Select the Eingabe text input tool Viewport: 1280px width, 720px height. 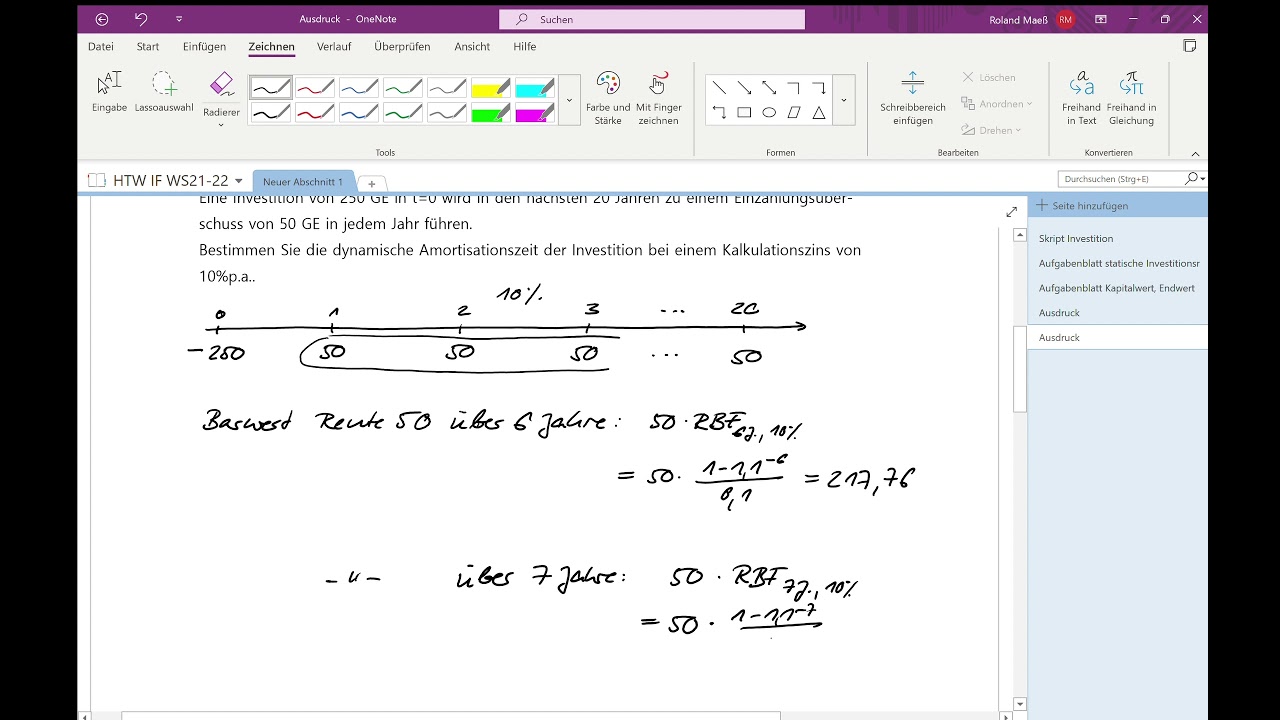(109, 92)
